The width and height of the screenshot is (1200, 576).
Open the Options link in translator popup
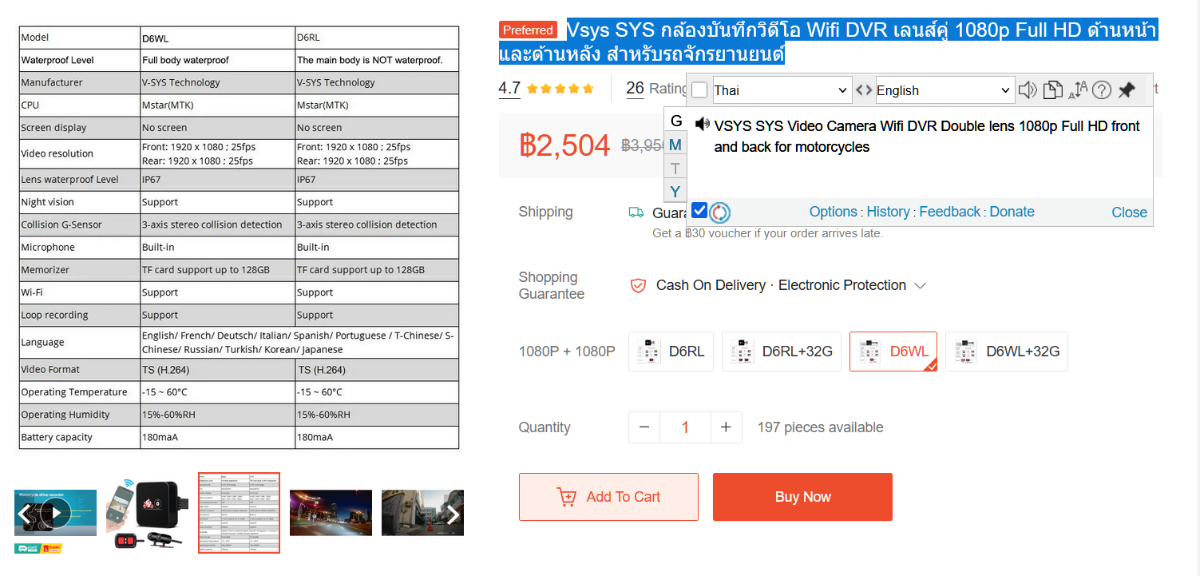[833, 212]
